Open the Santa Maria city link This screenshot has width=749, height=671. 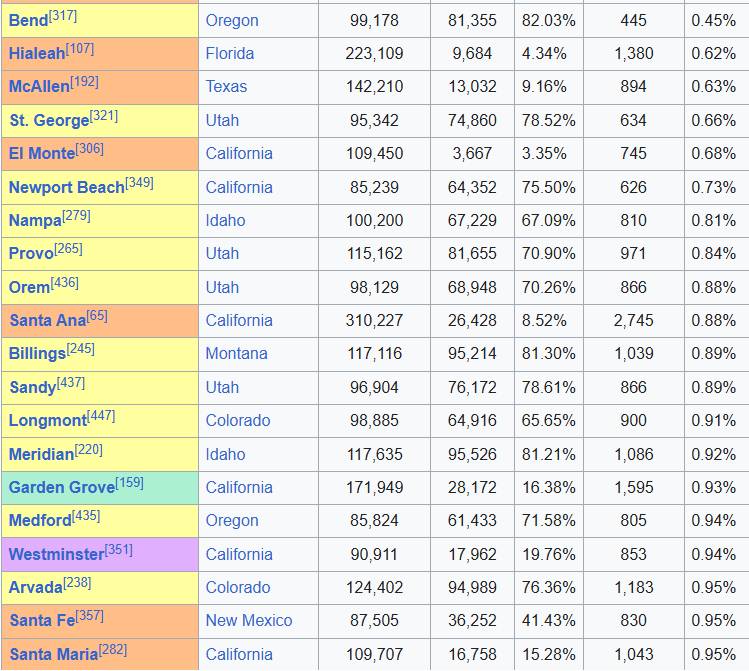(x=54, y=654)
